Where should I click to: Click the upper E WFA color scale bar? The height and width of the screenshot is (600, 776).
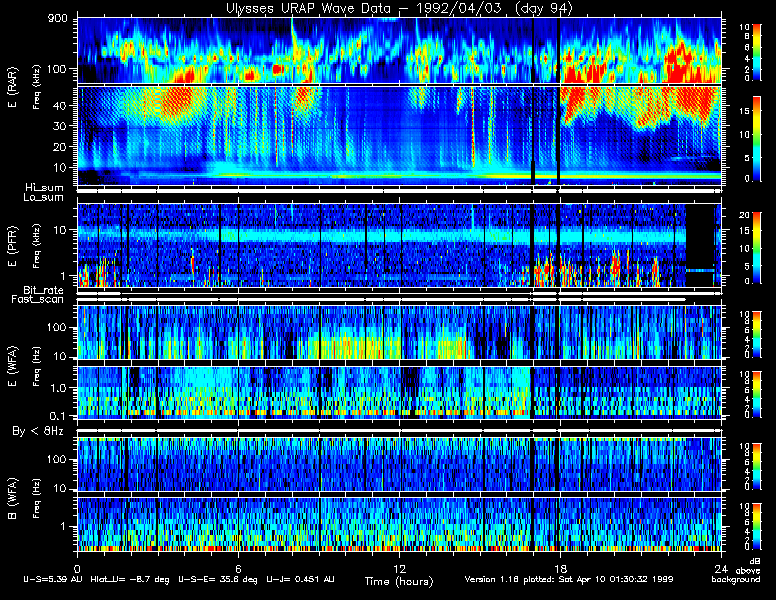757,335
